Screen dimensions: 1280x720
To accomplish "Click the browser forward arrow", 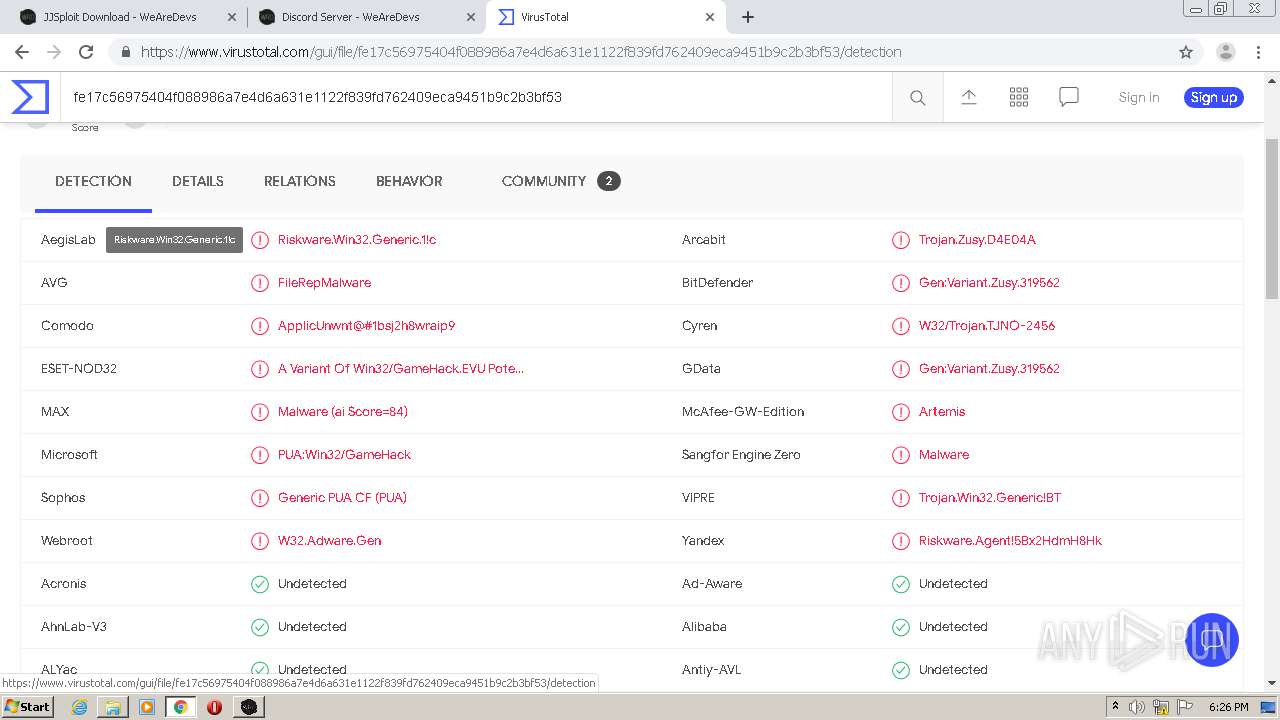I will point(54,52).
